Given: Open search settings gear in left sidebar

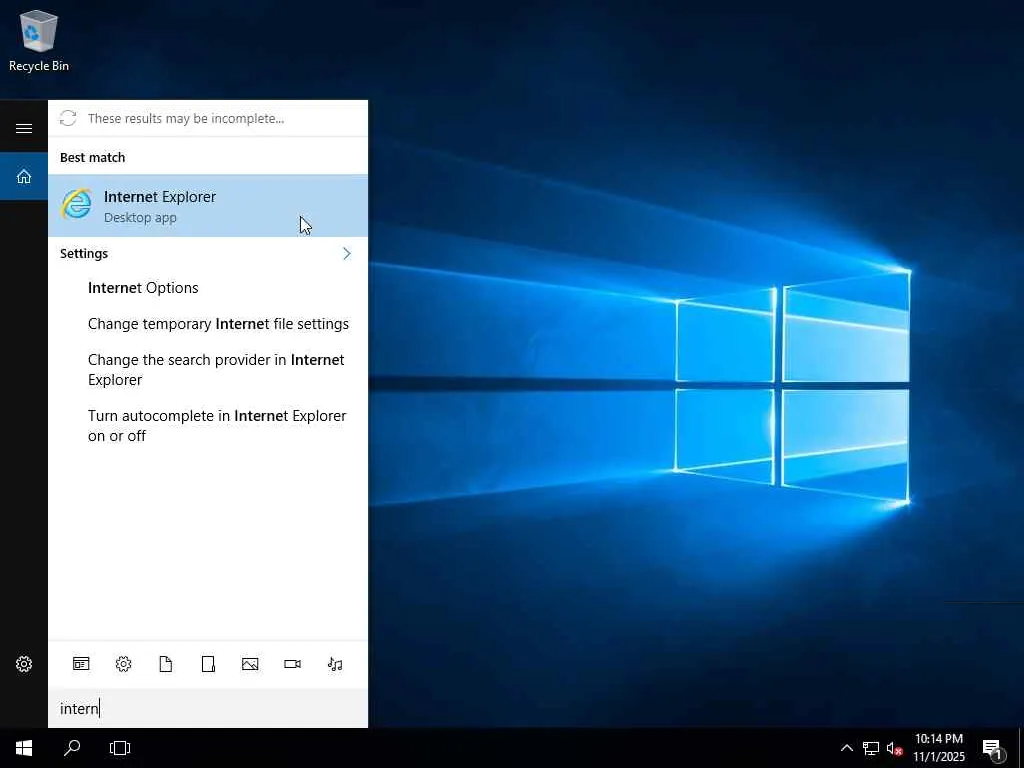Looking at the screenshot, I should click(x=24, y=664).
